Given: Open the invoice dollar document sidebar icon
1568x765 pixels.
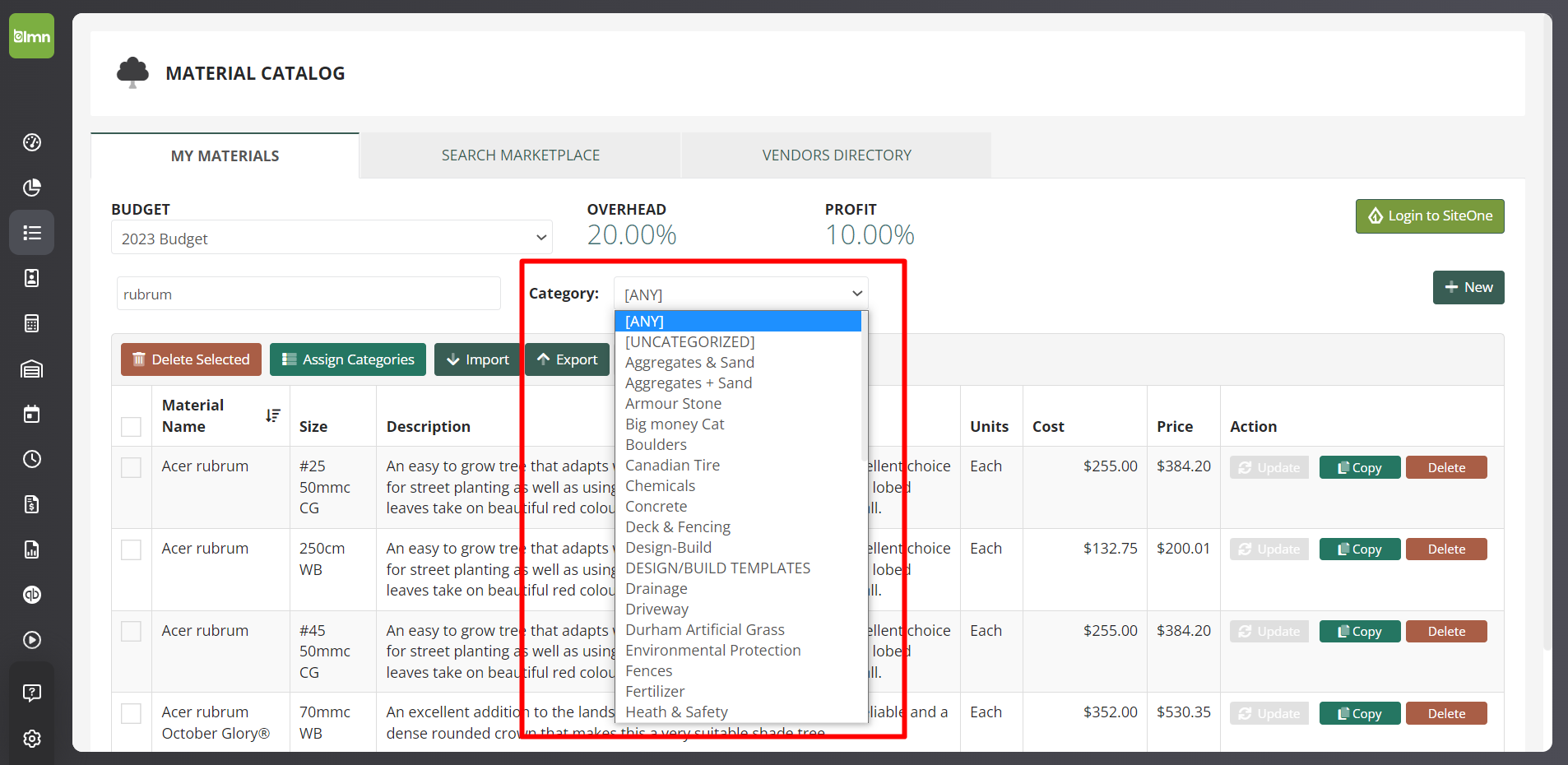Looking at the screenshot, I should click(x=31, y=504).
